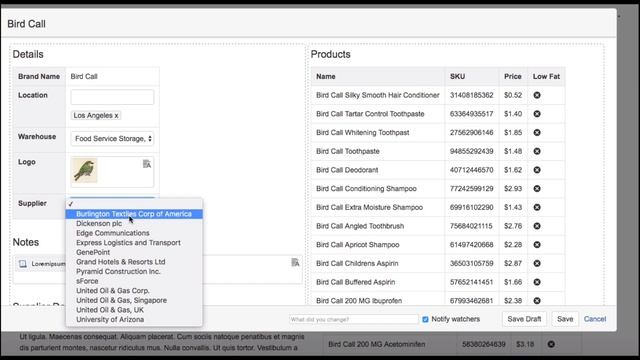Click the Low Fat column header
Viewport: 640px width, 360px height.
point(546,76)
